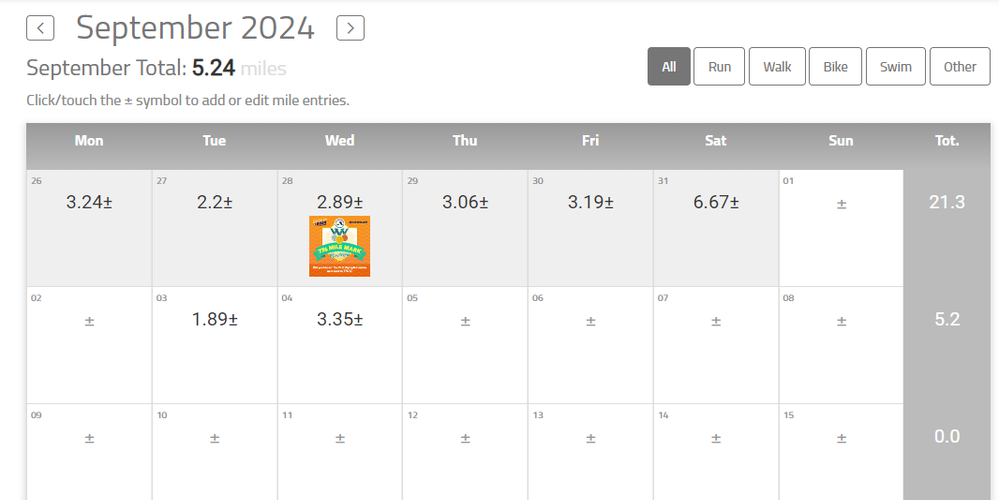Viewport: 999px width, 500px height.
Task: Switch to Other activity filter
Action: tap(959, 67)
